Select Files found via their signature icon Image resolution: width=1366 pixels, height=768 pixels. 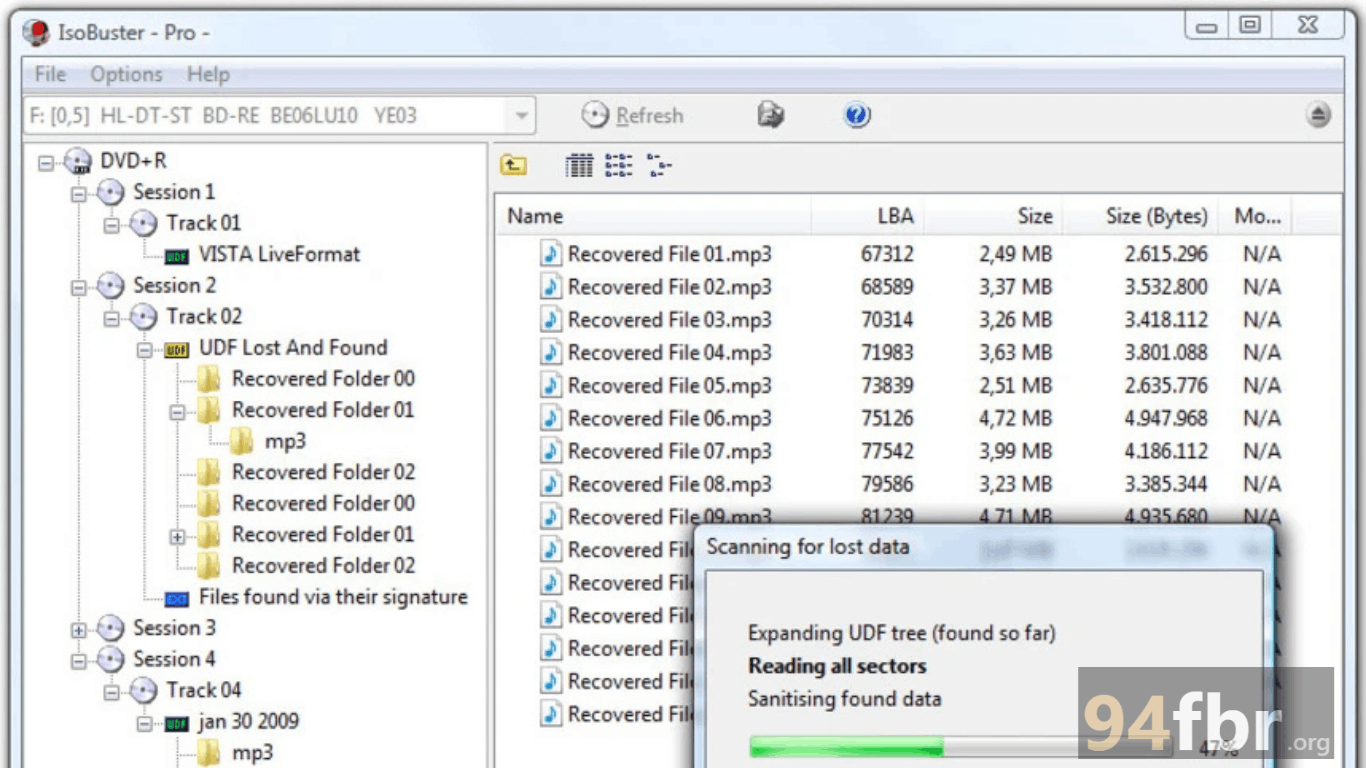point(177,598)
